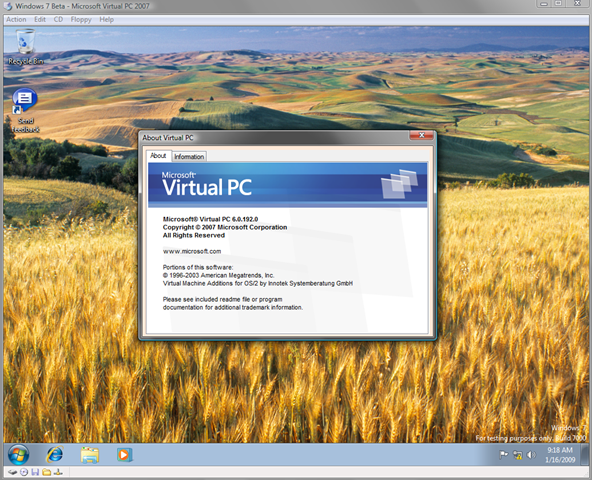Click the Microsoft Virtual PC 6.0.192.0 version text

tap(210, 219)
